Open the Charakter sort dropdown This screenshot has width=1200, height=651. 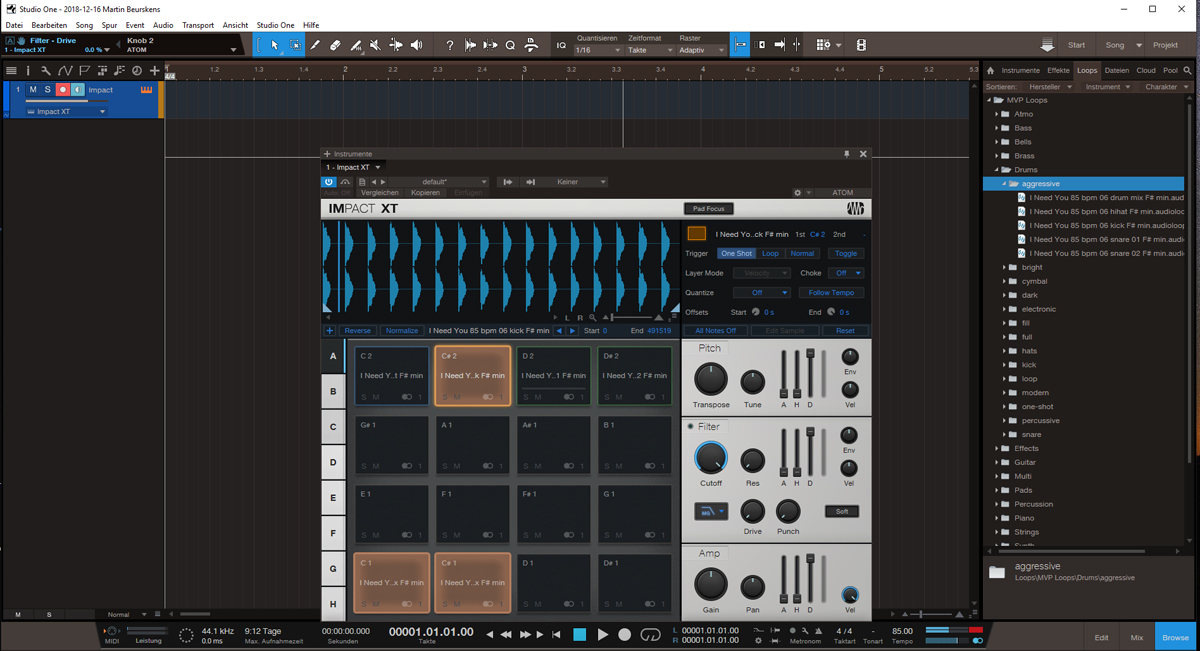(x=1166, y=87)
